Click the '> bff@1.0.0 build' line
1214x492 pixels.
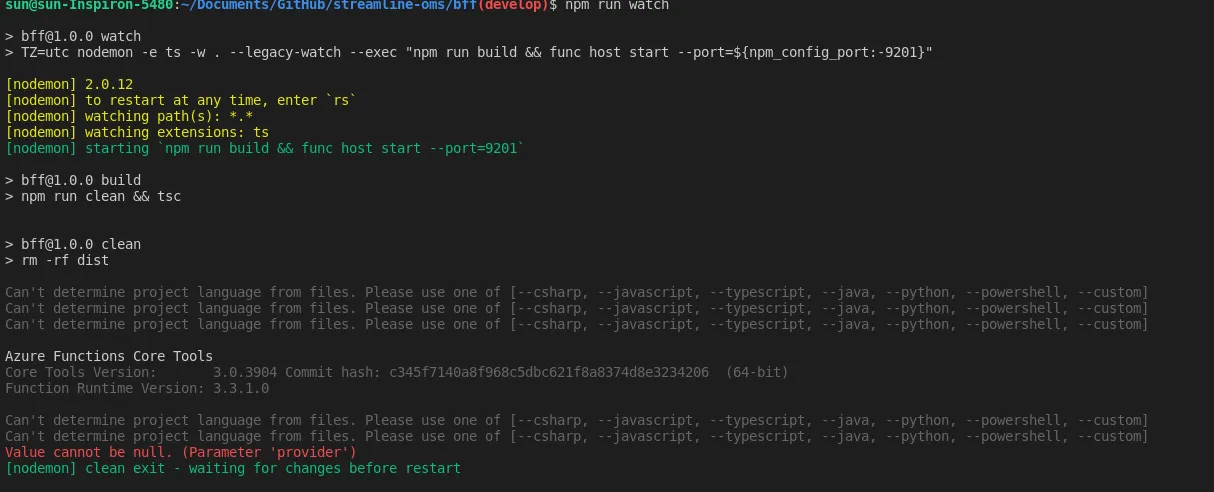click(x=73, y=181)
